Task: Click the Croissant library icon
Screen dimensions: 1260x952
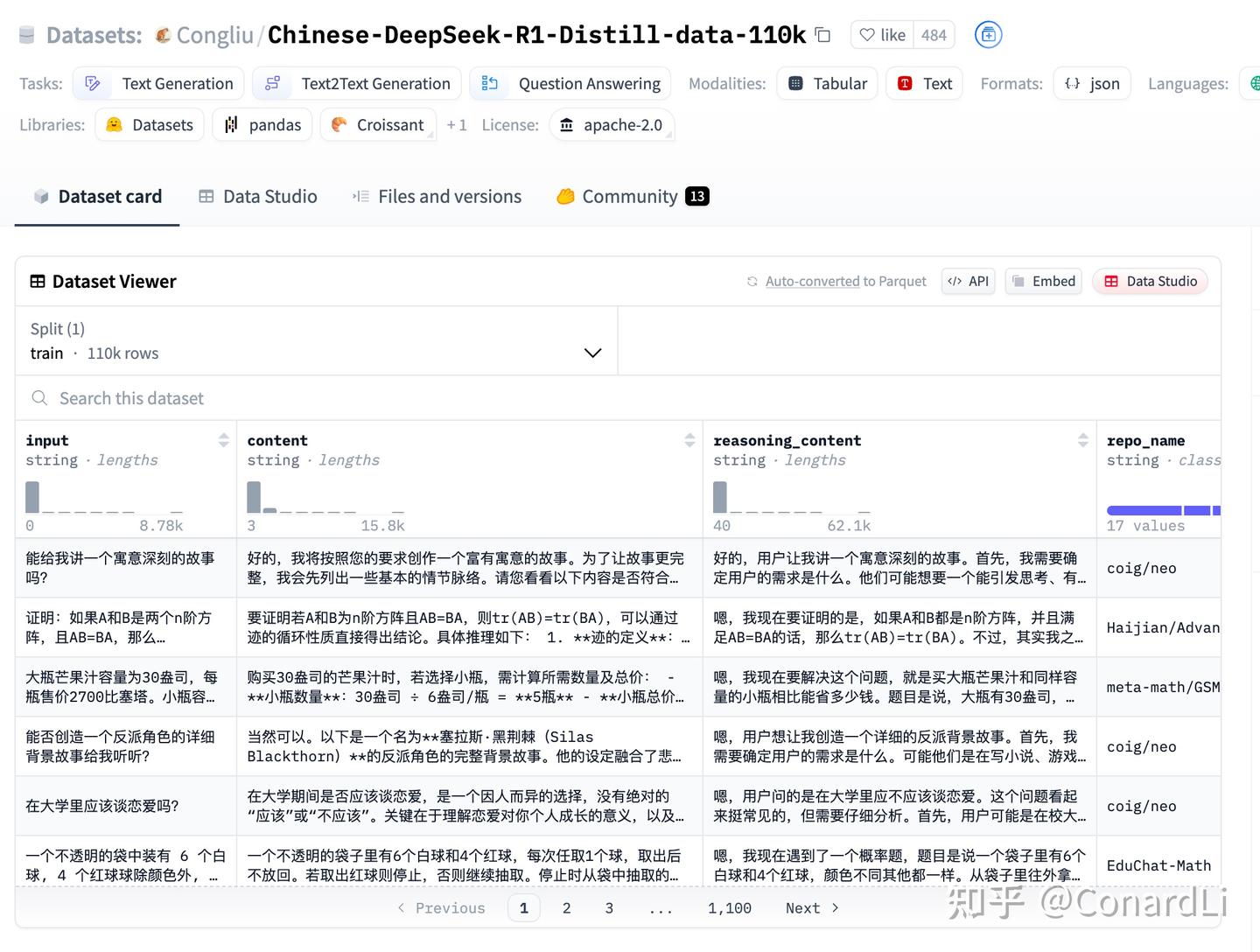Action: [339, 124]
